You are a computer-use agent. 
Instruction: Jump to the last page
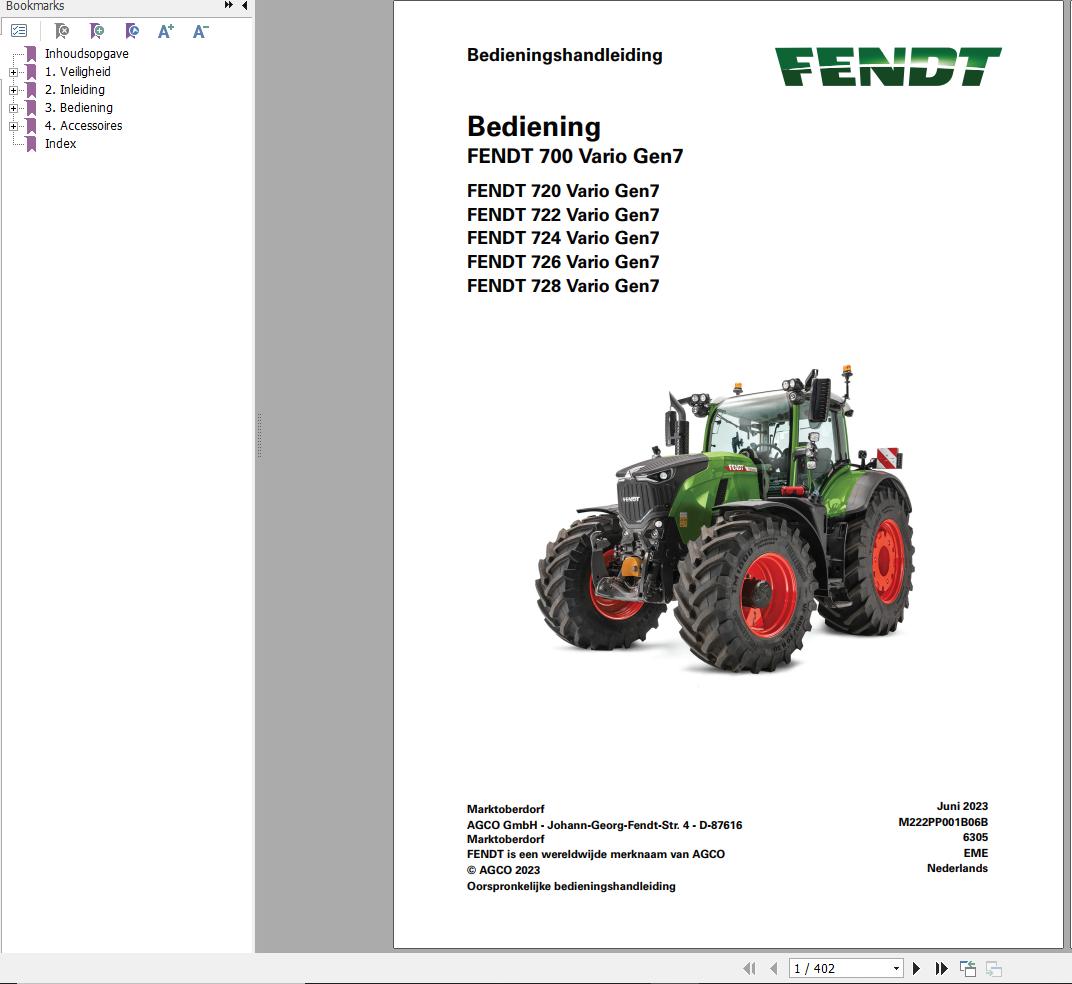[941, 968]
